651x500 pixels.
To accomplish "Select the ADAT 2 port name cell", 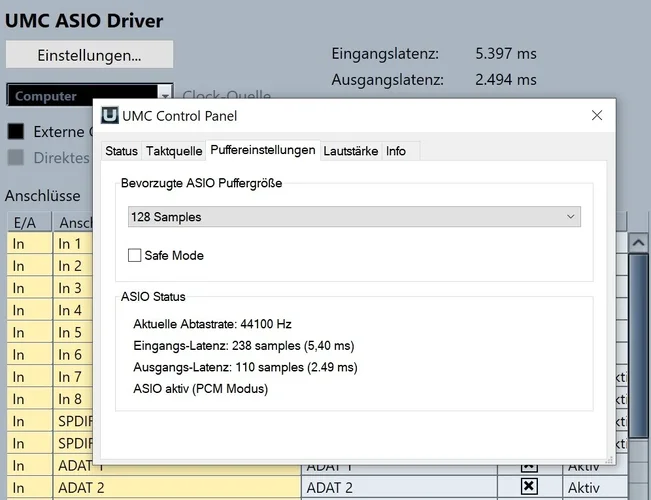I will point(177,488).
